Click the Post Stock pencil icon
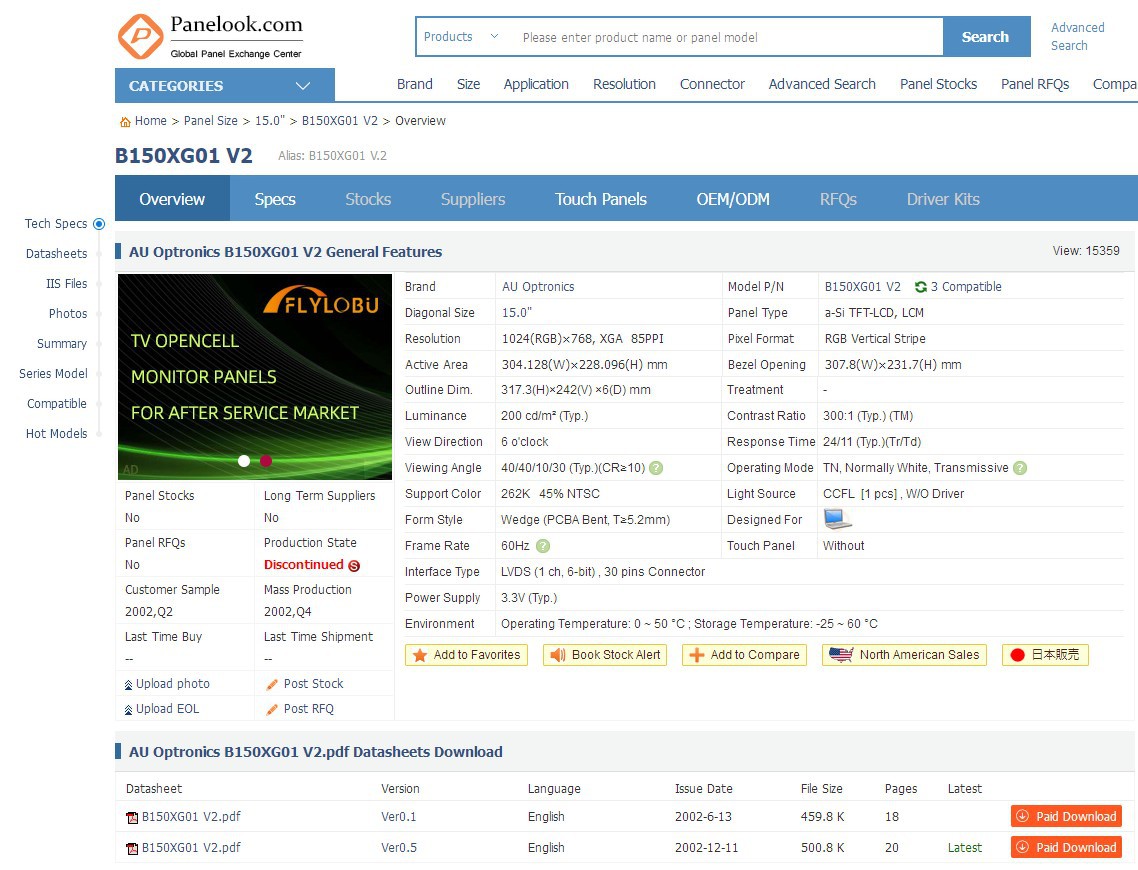This screenshot has width=1138, height=870. tap(272, 684)
